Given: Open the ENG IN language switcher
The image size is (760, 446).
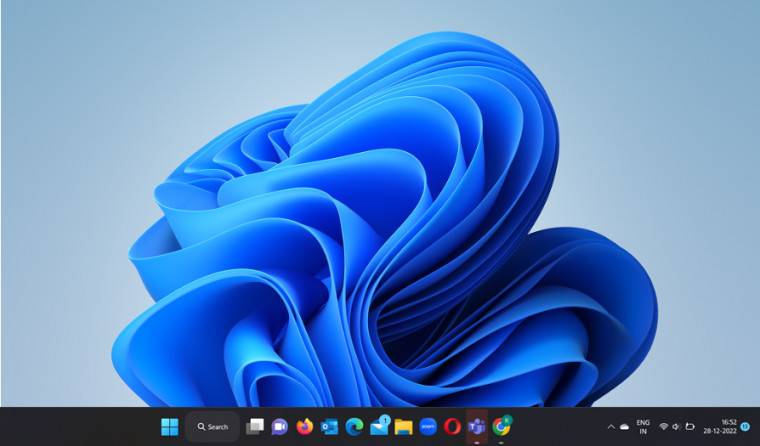Looking at the screenshot, I should 643,427.
